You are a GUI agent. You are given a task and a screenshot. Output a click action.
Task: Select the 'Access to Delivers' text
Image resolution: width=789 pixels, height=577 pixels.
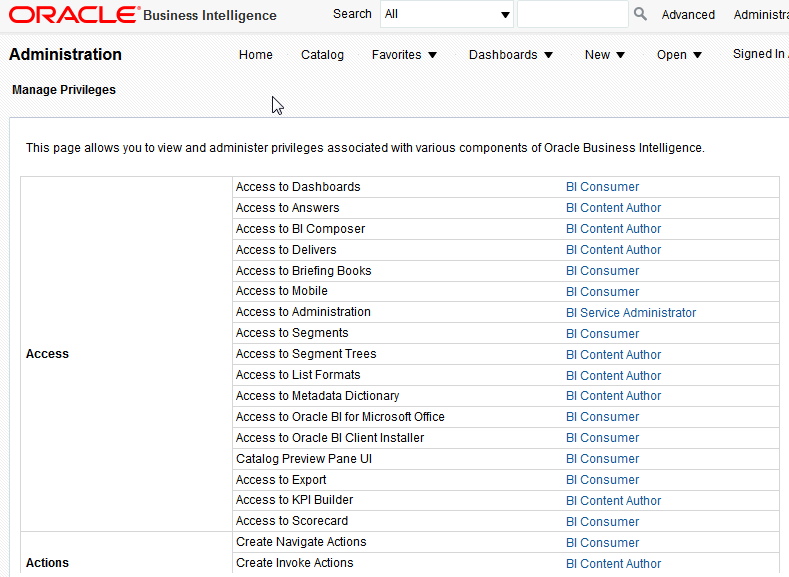coord(286,250)
